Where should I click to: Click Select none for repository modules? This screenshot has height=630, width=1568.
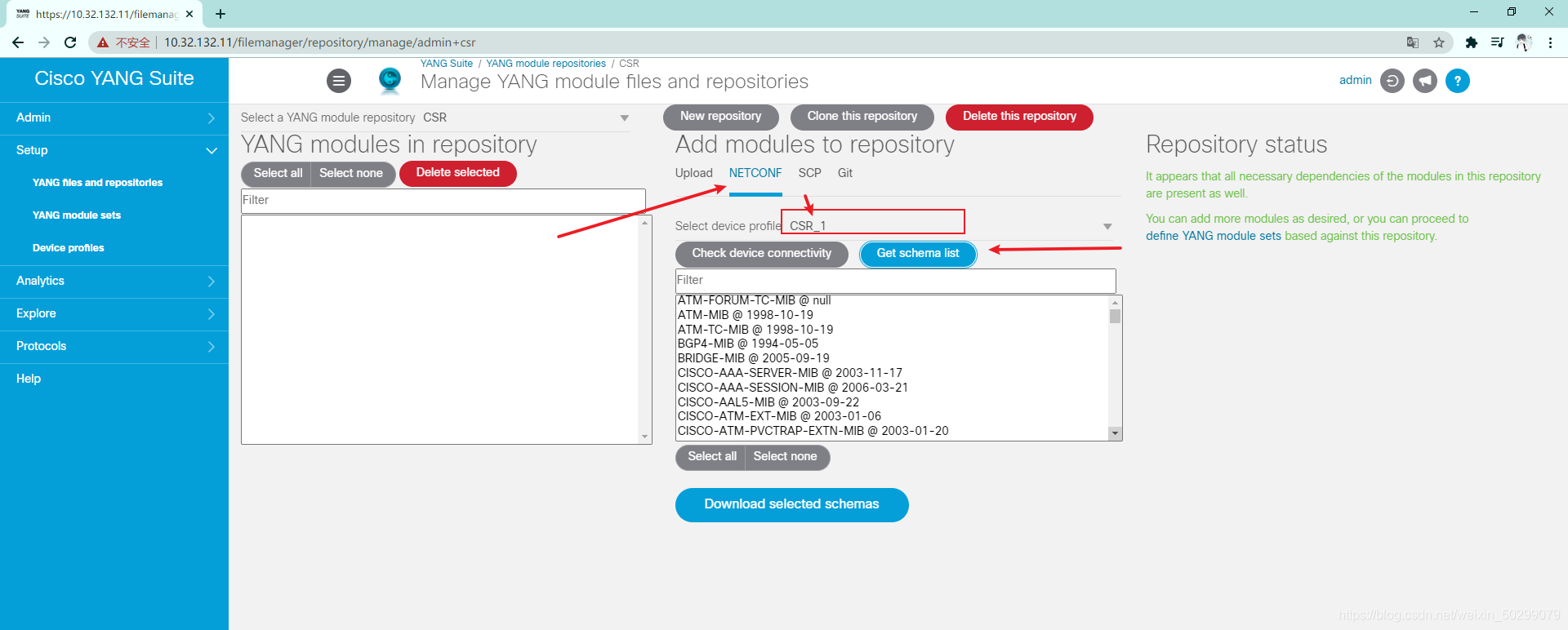click(351, 173)
